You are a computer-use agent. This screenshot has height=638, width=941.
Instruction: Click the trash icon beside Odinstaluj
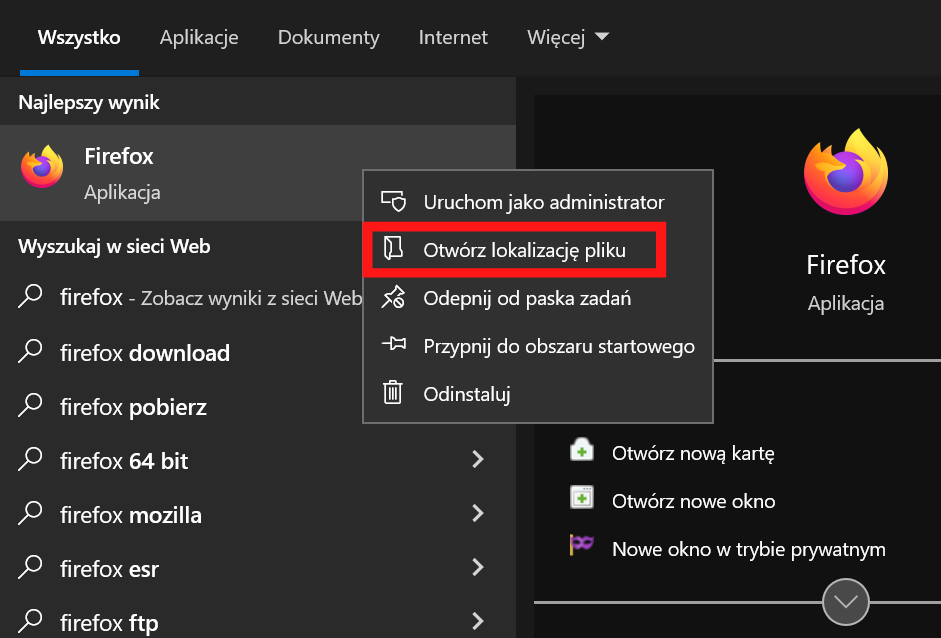pyautogui.click(x=392, y=393)
